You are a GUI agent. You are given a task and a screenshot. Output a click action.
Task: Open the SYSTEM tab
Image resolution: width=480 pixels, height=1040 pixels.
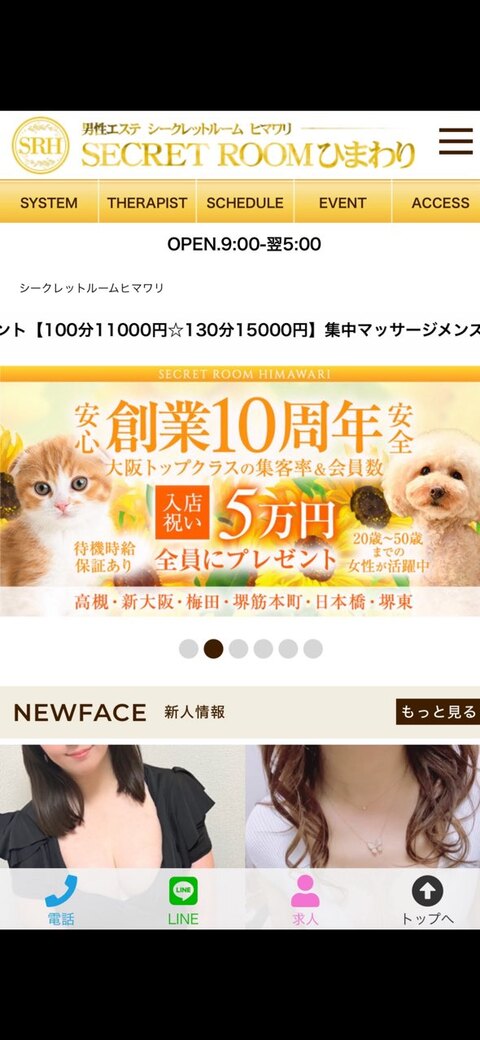tap(48, 202)
